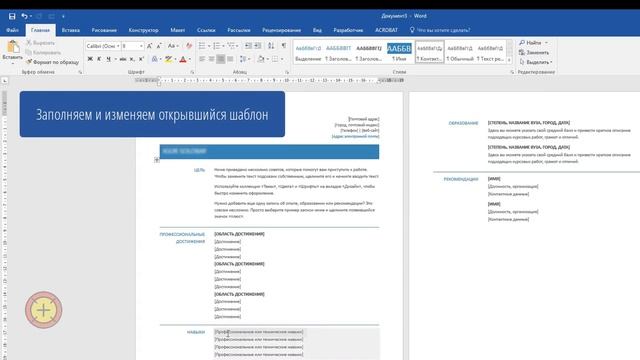
Task: Click the Найти (find) button
Action: [x=530, y=43]
